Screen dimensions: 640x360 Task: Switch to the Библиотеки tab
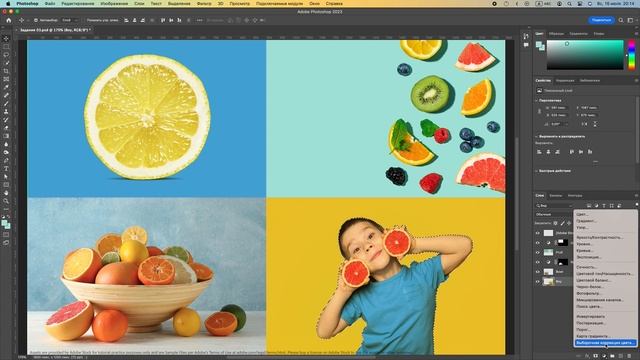(590, 81)
